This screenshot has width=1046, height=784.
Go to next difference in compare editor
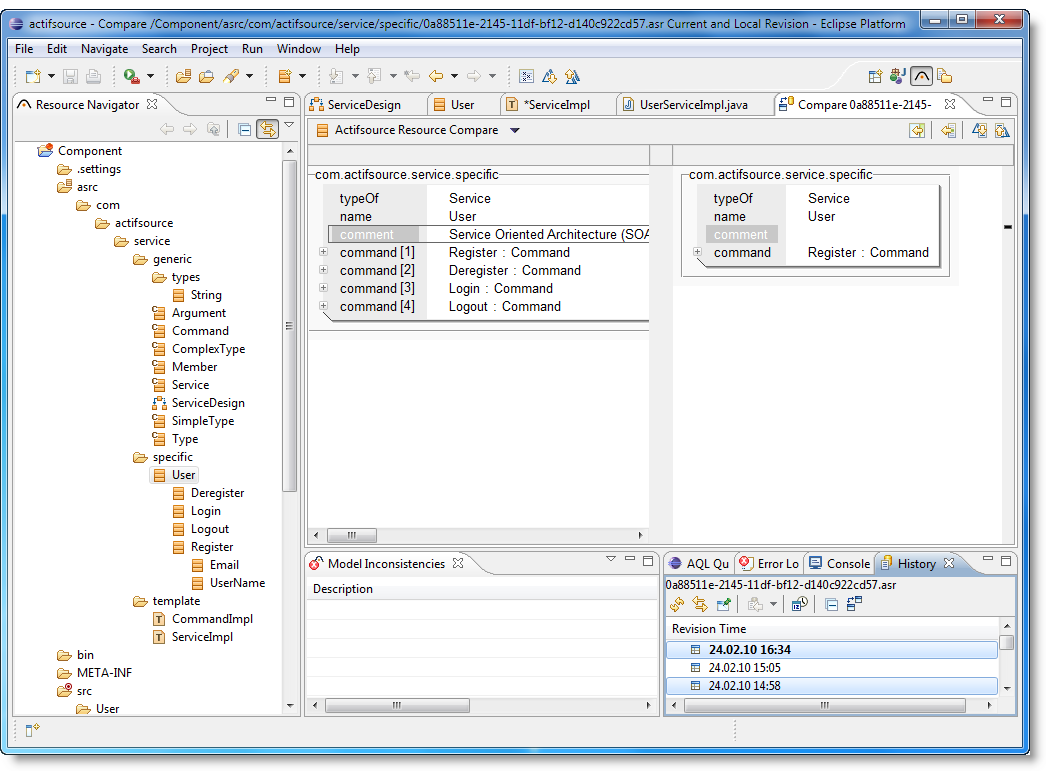click(x=979, y=130)
